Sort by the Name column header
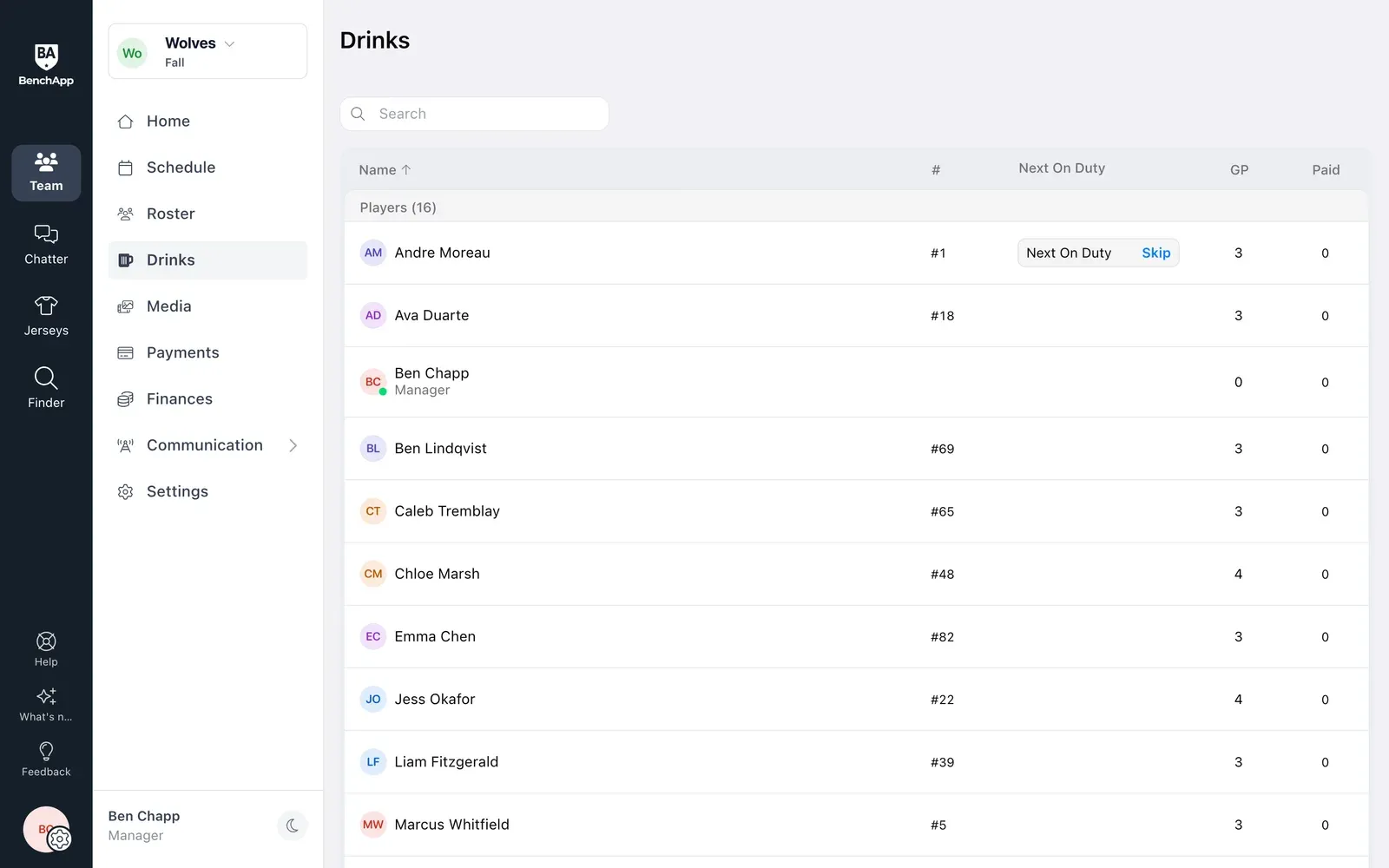The height and width of the screenshot is (868, 1389). click(x=385, y=170)
